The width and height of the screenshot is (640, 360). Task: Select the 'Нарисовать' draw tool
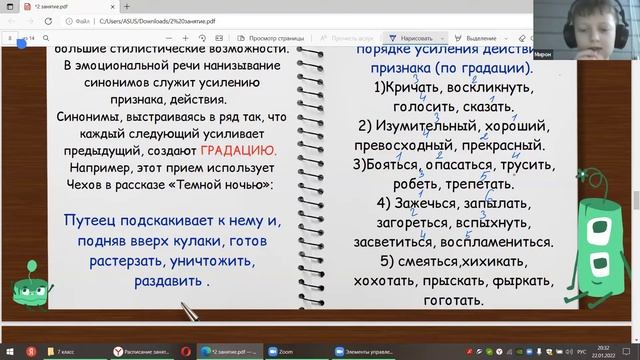pos(411,38)
